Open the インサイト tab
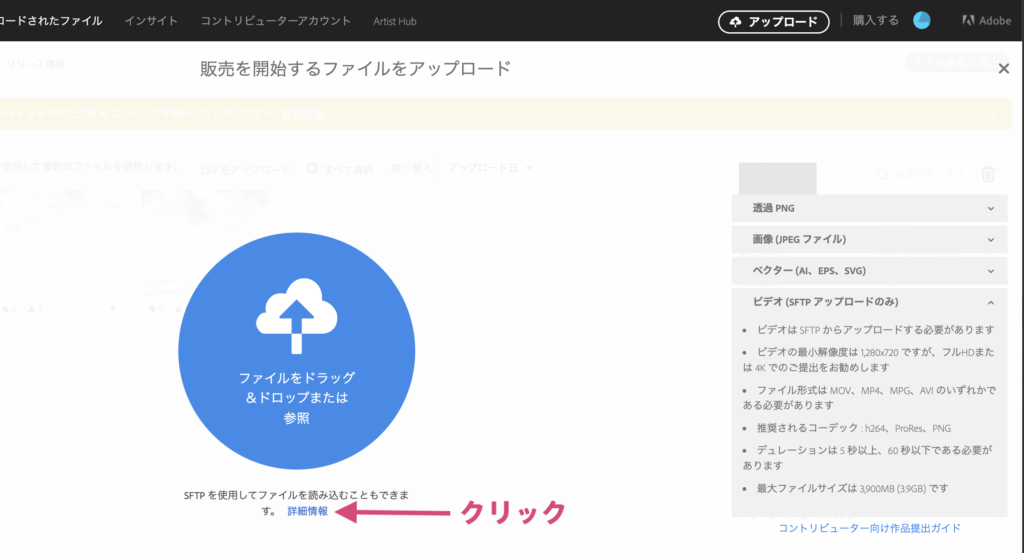 coord(151,21)
